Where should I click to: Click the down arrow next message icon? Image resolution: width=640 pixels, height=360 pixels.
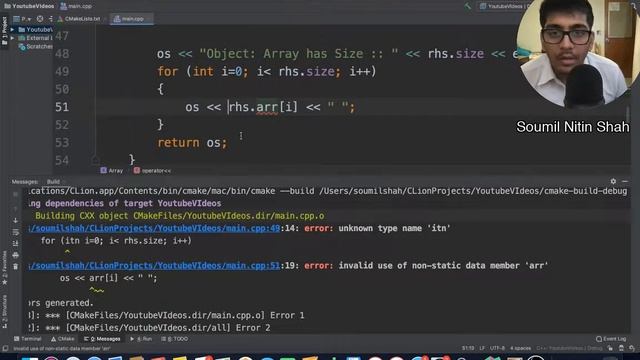click(x=16, y=220)
